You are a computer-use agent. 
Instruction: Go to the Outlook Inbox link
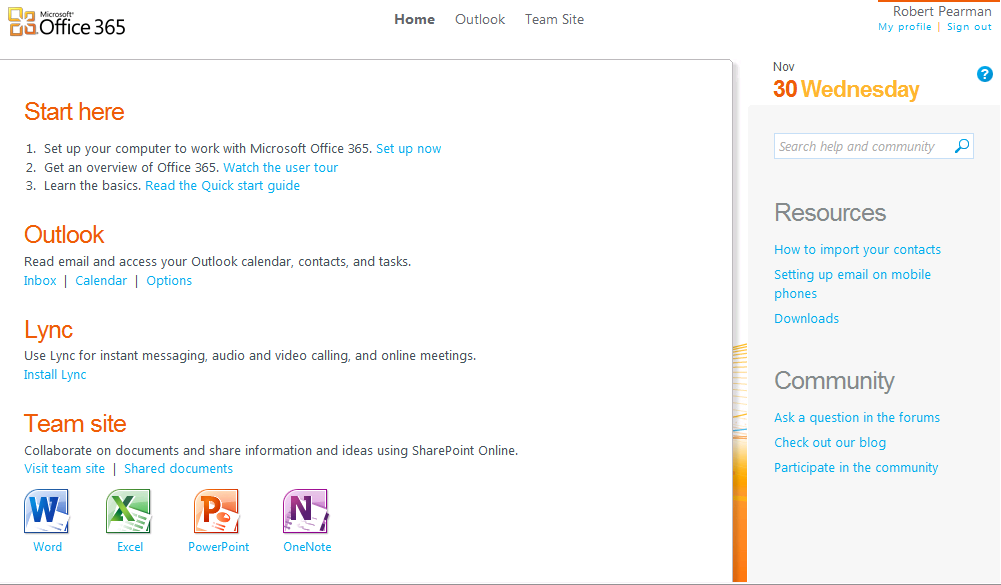(40, 281)
